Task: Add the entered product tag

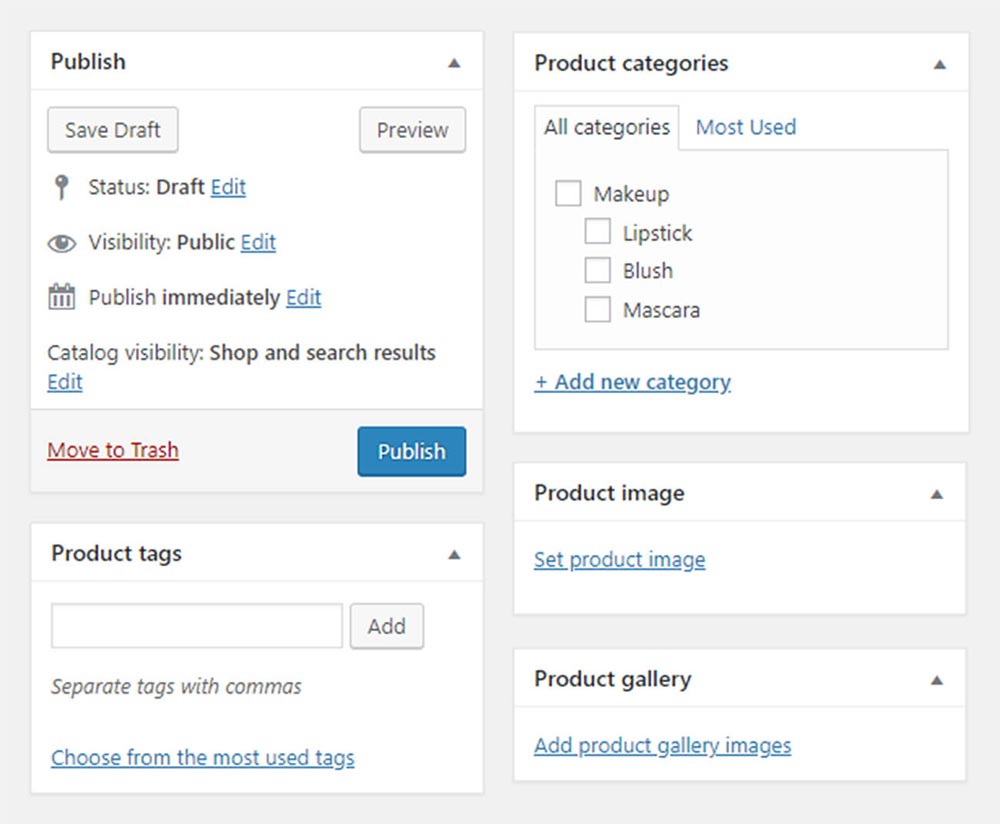Action: [386, 626]
